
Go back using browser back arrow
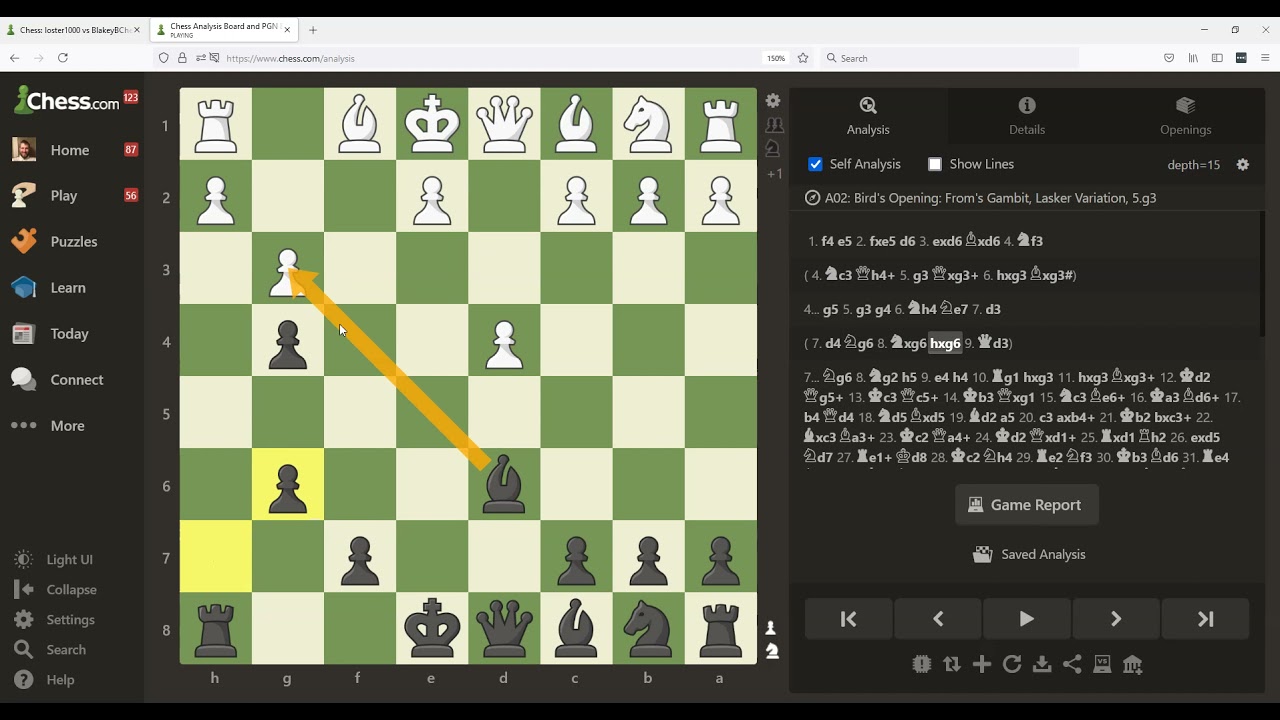pyautogui.click(x=14, y=58)
